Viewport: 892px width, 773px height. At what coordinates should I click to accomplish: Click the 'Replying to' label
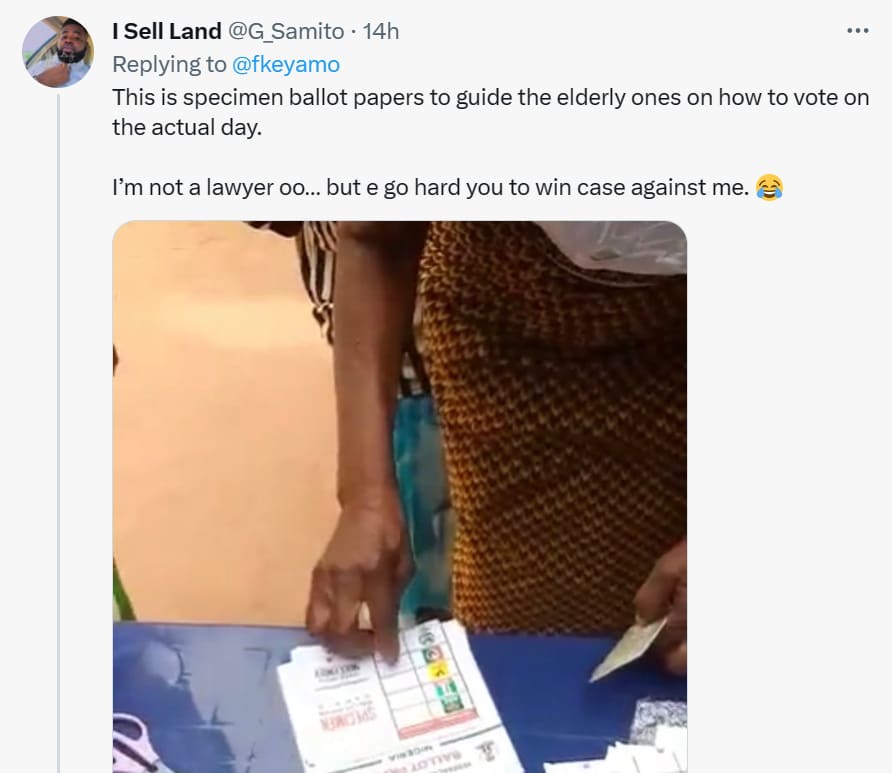point(169,64)
